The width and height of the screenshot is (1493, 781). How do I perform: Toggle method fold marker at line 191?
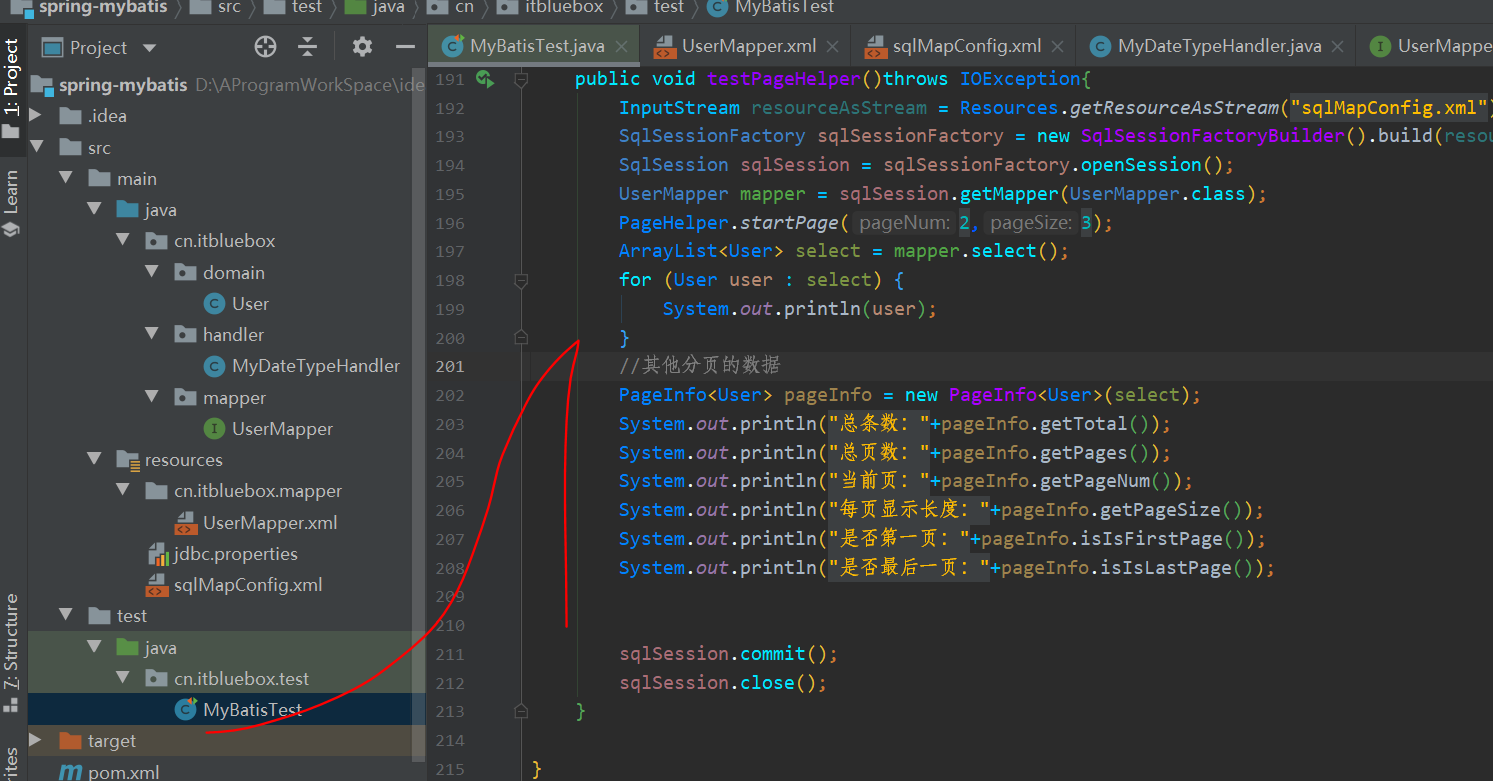[521, 79]
